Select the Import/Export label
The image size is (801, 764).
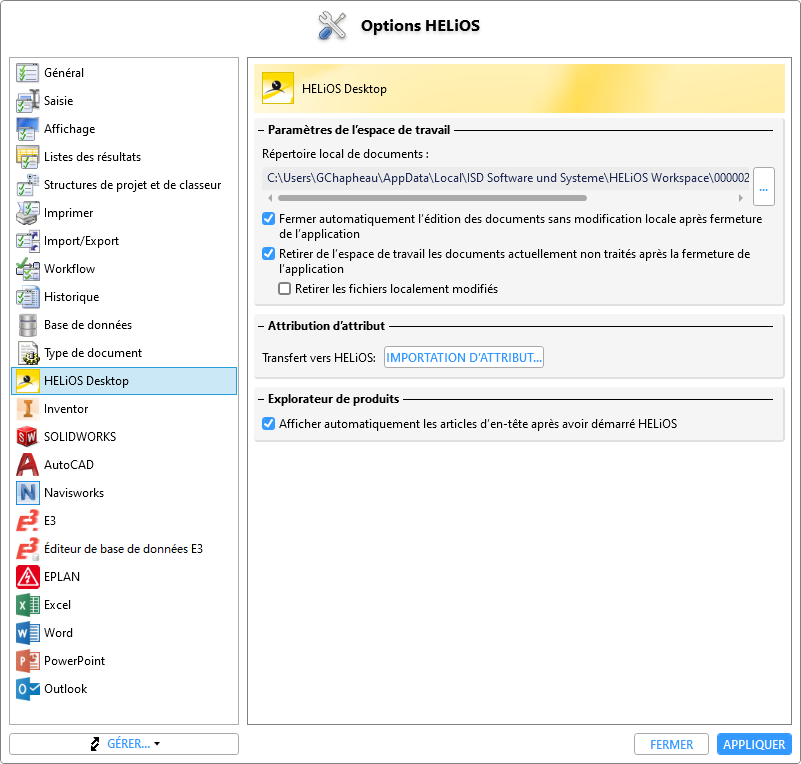[x=81, y=241]
